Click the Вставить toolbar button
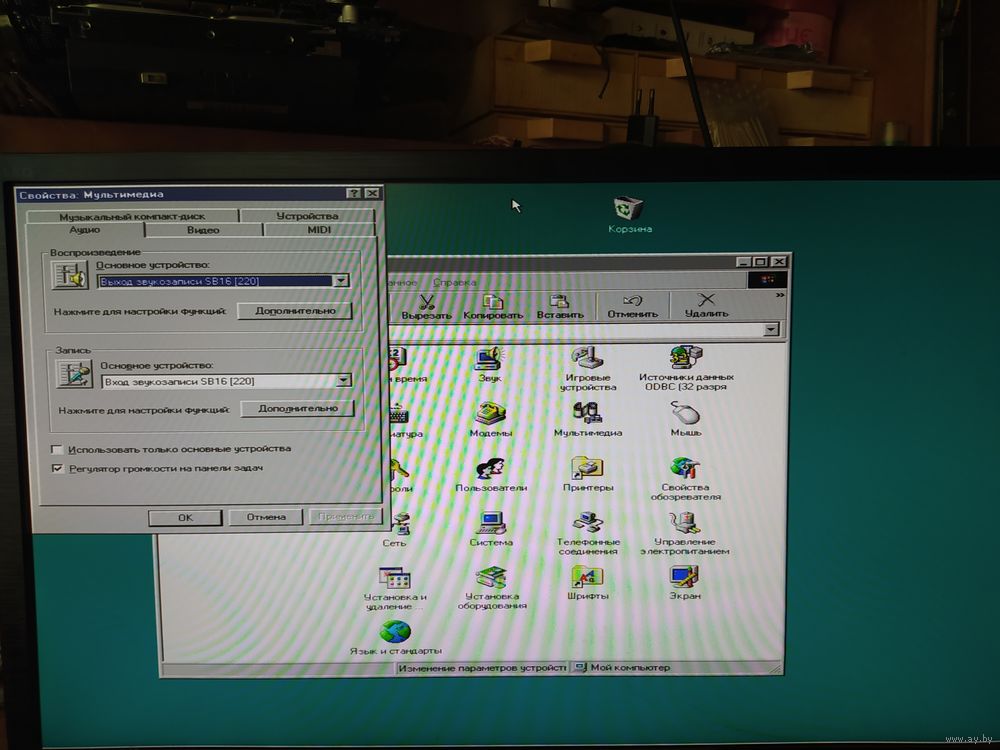This screenshot has height=750, width=1000. (x=560, y=306)
